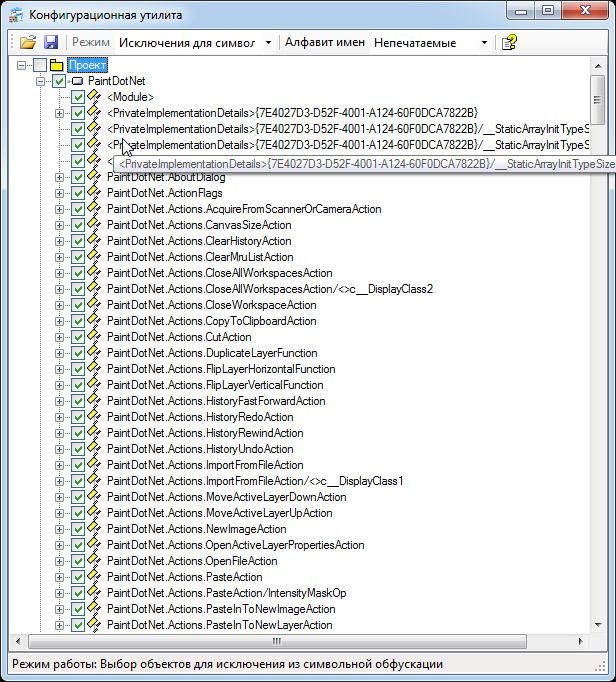The height and width of the screenshot is (682, 616).
Task: Select PaintDotNet.Actions.NewImageAction in the tree
Action: 196,529
